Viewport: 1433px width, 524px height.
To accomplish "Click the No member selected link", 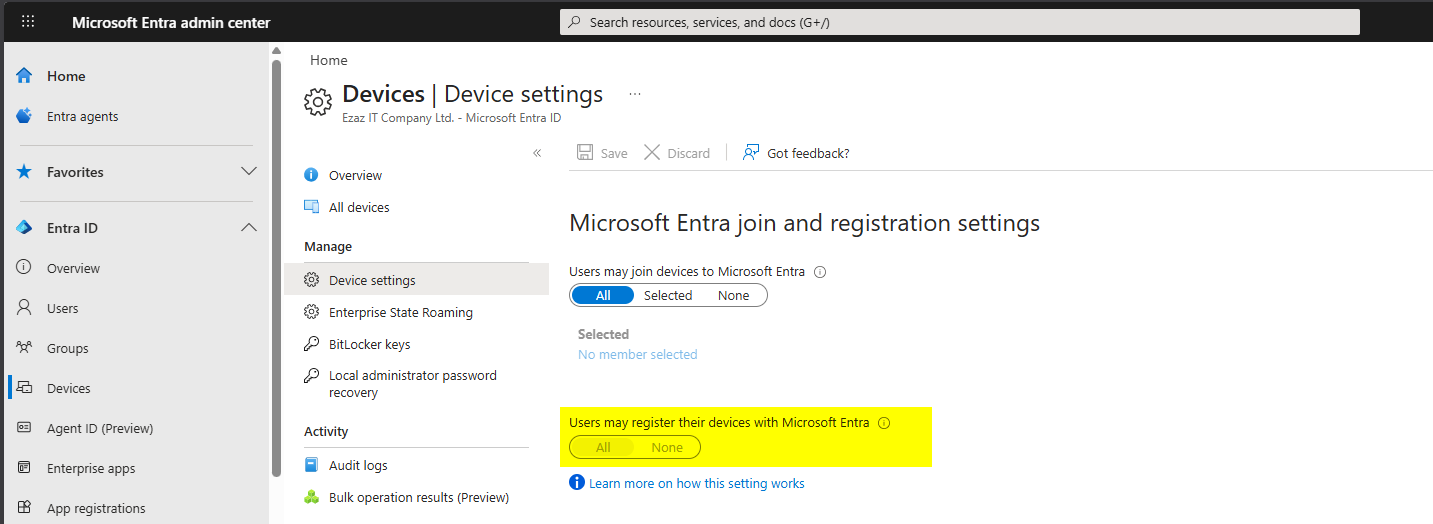I will pos(638,354).
